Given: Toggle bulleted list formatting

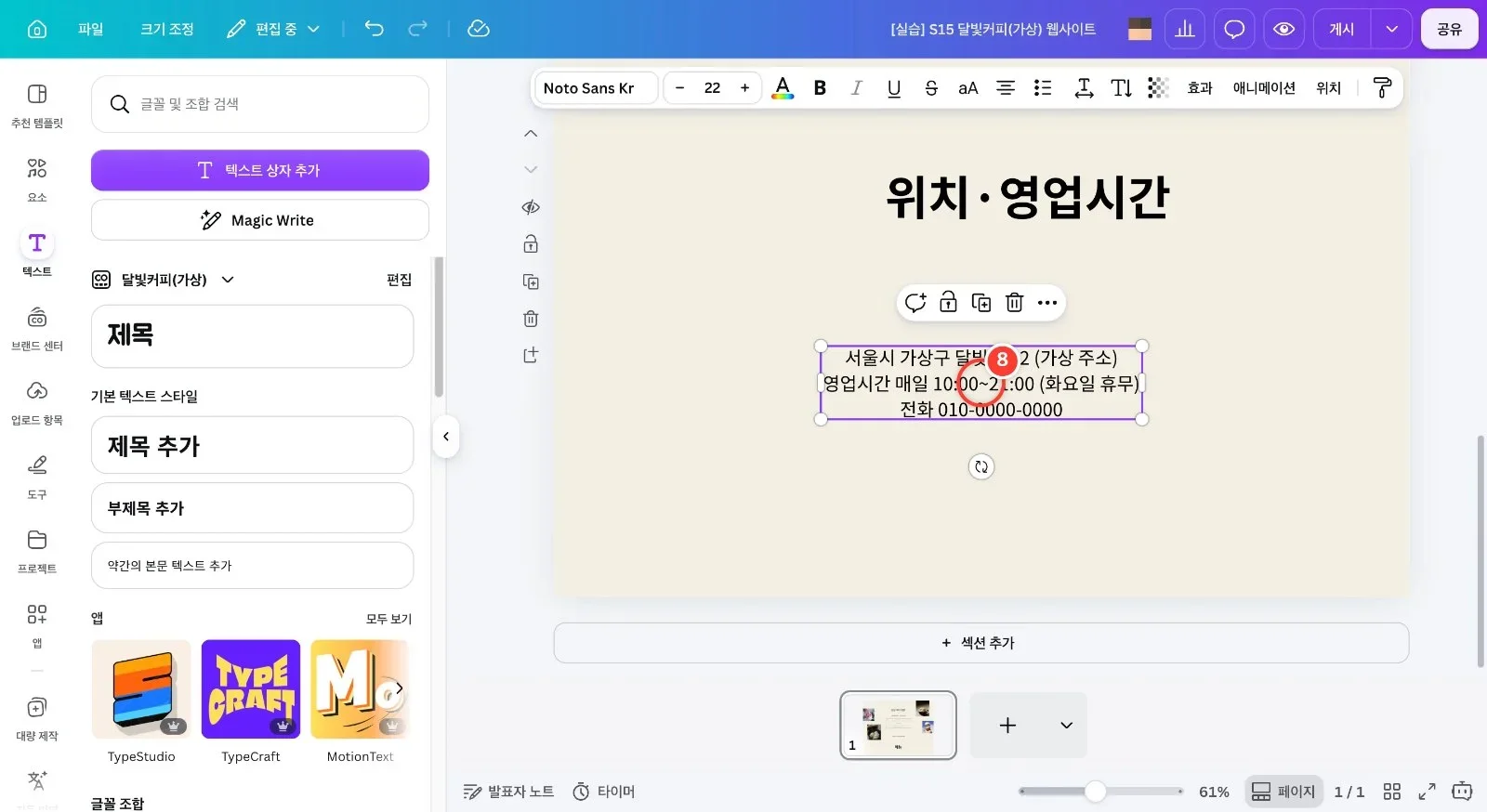Looking at the screenshot, I should pyautogui.click(x=1043, y=88).
